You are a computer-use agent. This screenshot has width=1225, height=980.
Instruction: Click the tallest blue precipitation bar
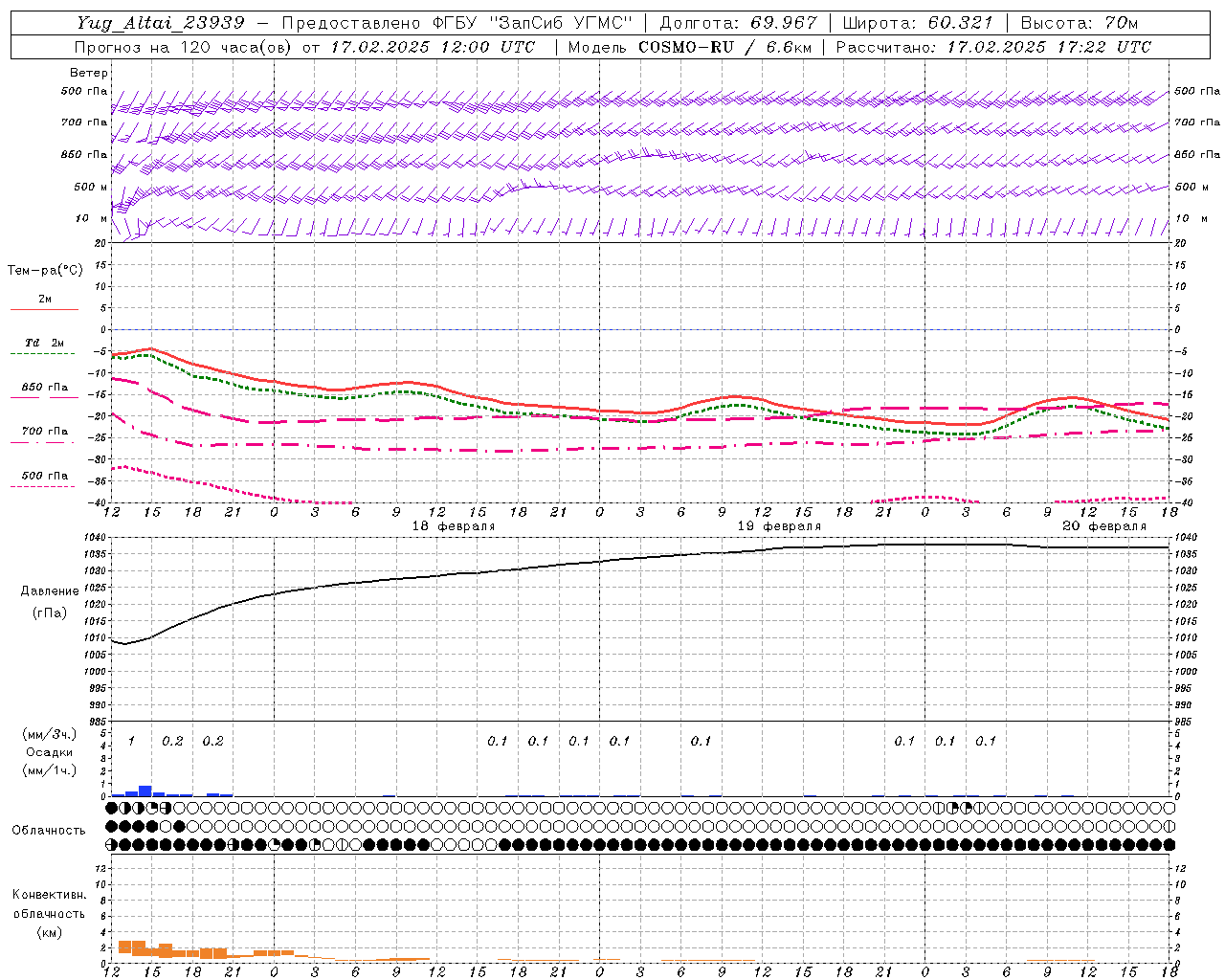(145, 791)
